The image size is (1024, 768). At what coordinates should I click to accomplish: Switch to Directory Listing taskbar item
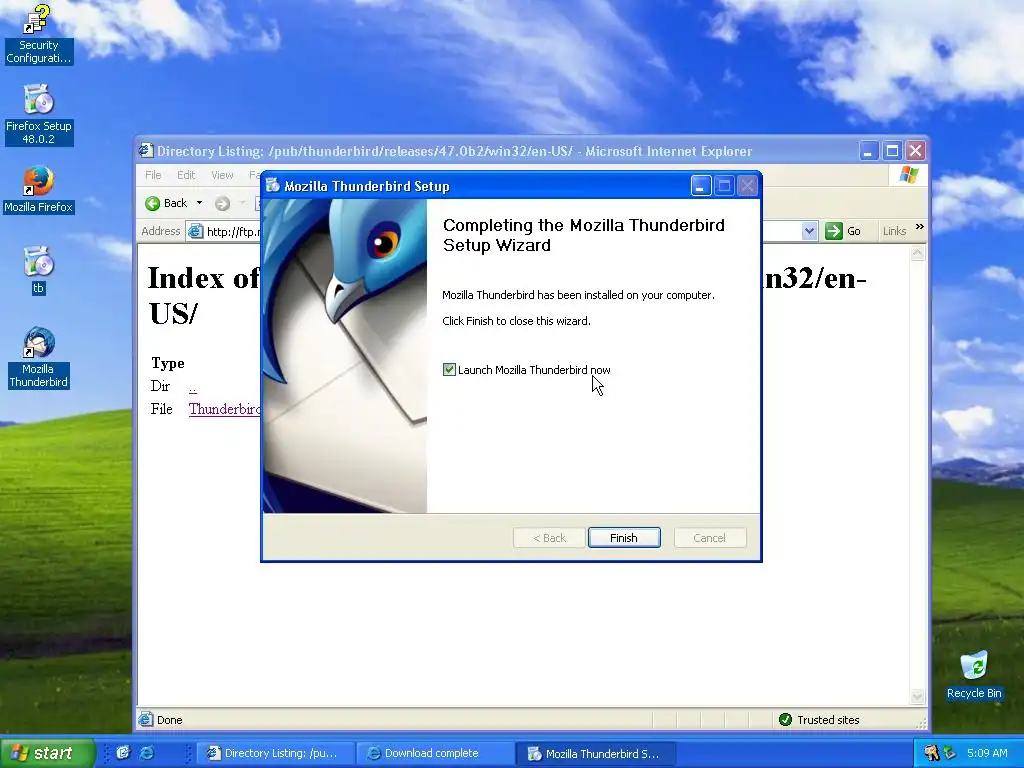tap(275, 753)
